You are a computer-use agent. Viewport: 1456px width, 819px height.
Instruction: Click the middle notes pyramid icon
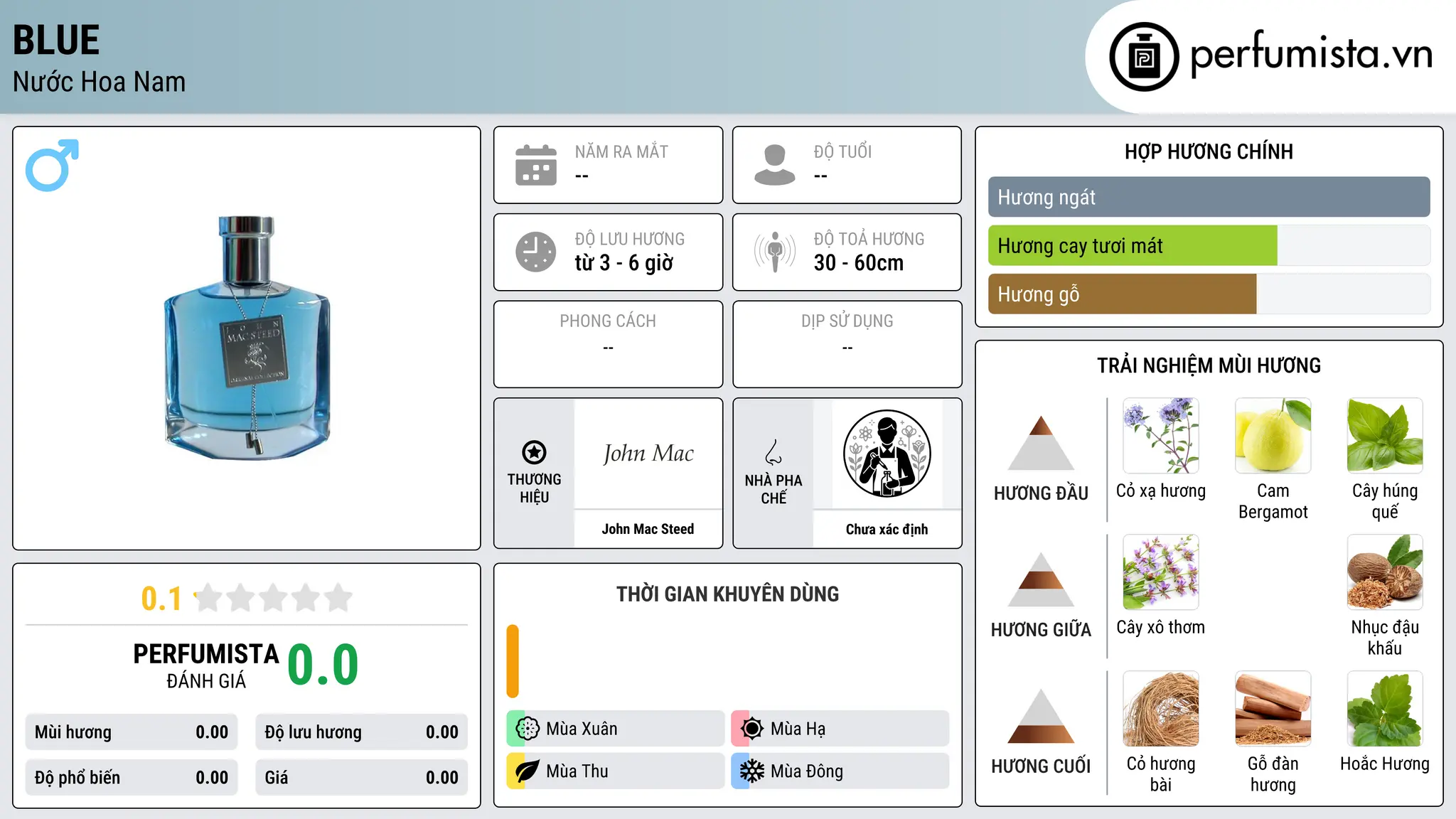(x=1041, y=579)
